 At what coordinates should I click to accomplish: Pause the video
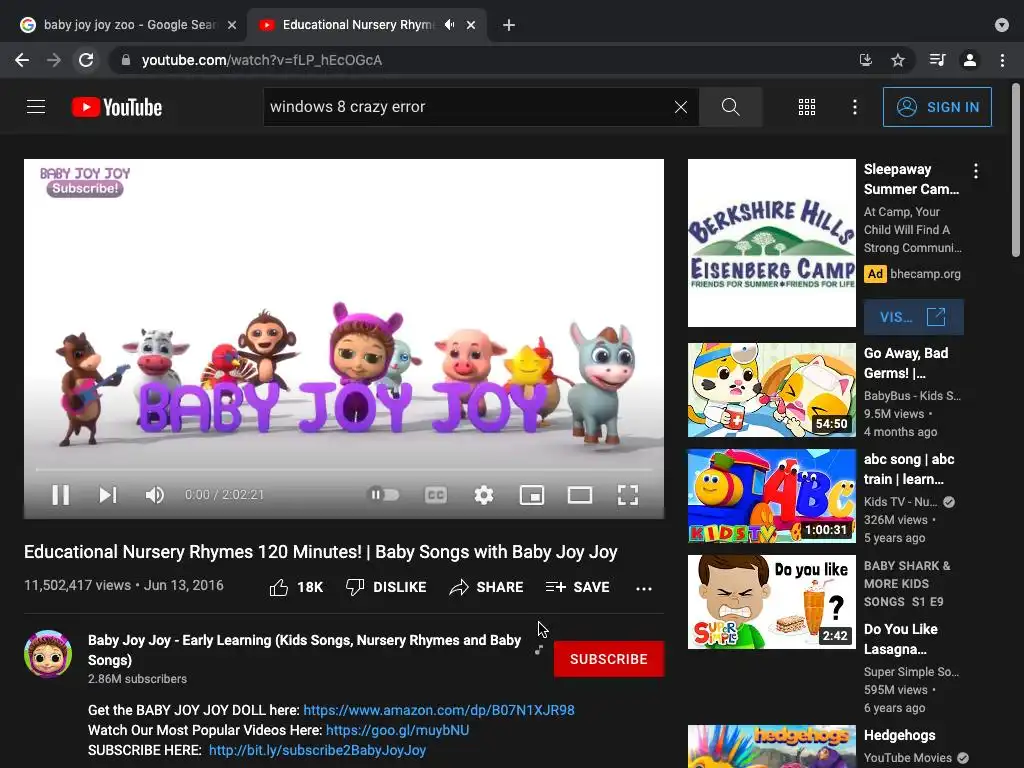61,494
